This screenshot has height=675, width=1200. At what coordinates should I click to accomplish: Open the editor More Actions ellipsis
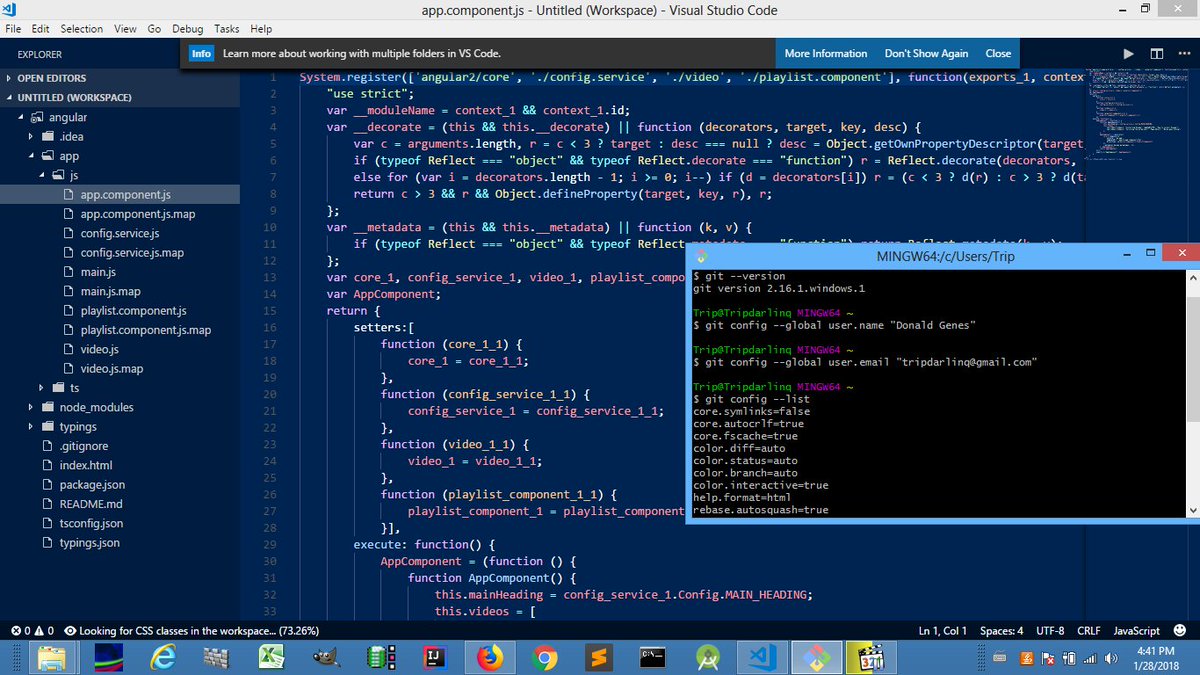tap(1183, 54)
